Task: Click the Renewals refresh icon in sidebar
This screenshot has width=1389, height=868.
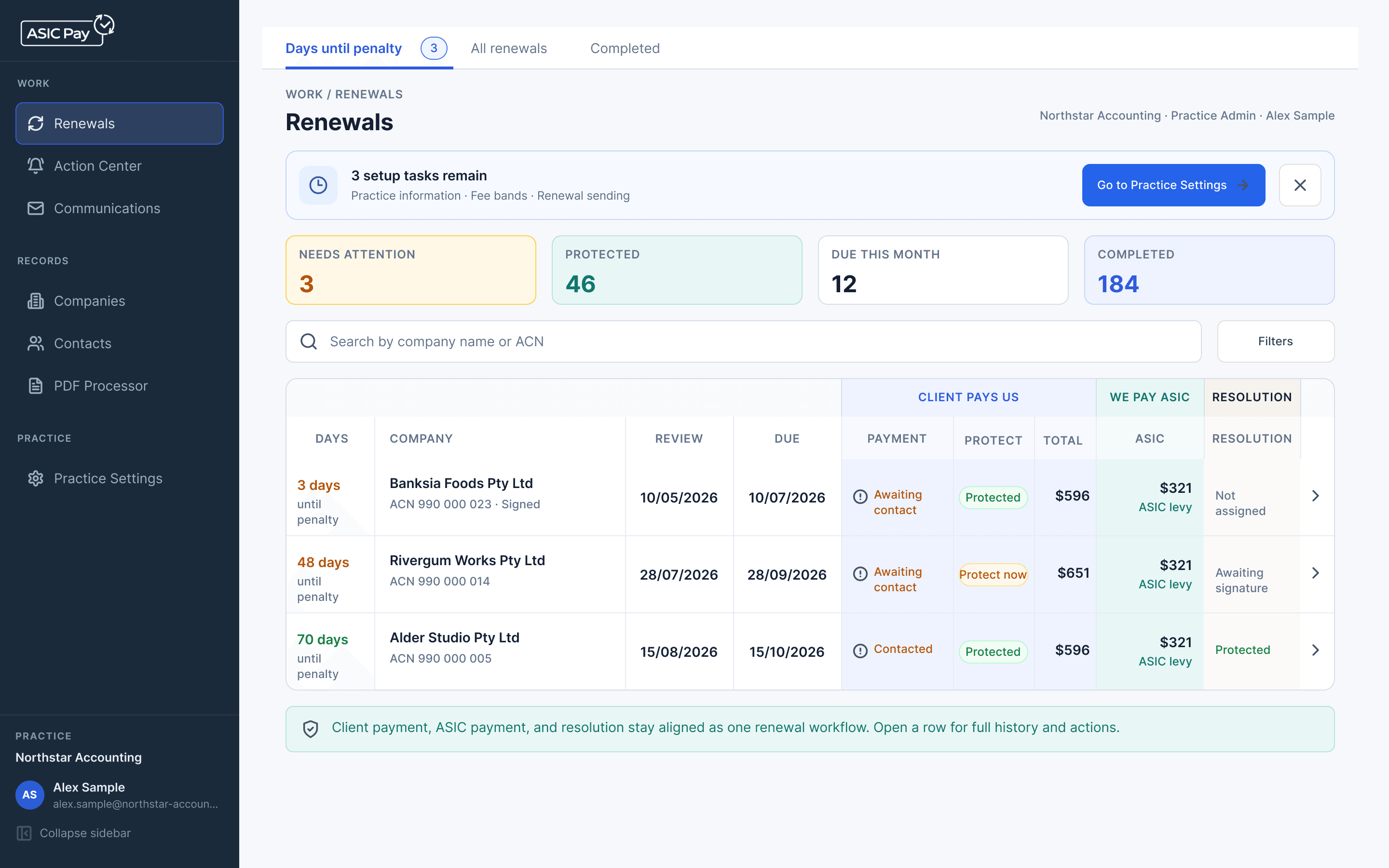Action: 36,123
